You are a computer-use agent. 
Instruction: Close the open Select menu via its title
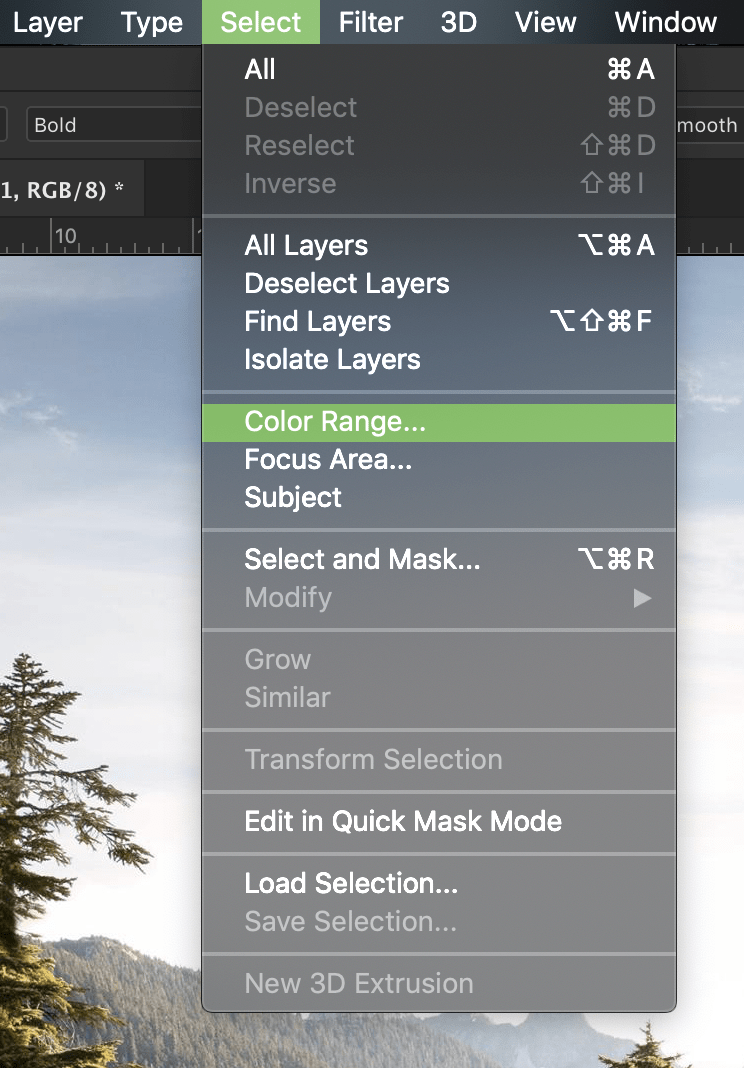coord(261,22)
